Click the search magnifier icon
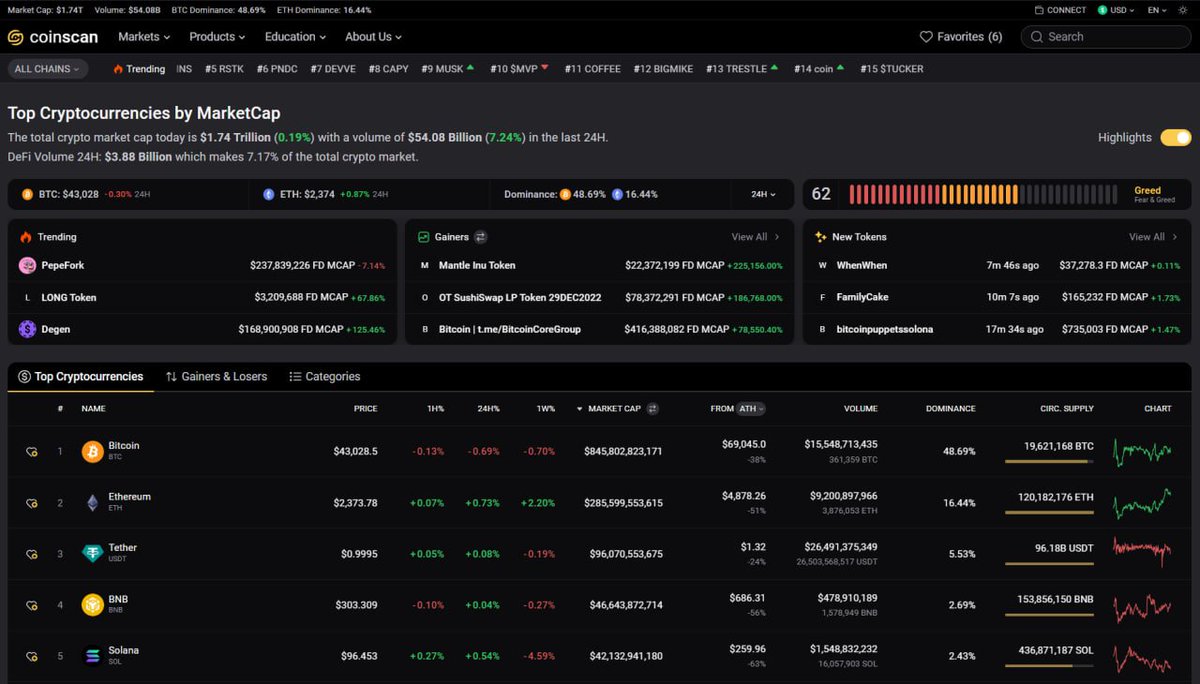Screen dimensions: 1200x684 pyautogui.click(x=1037, y=37)
